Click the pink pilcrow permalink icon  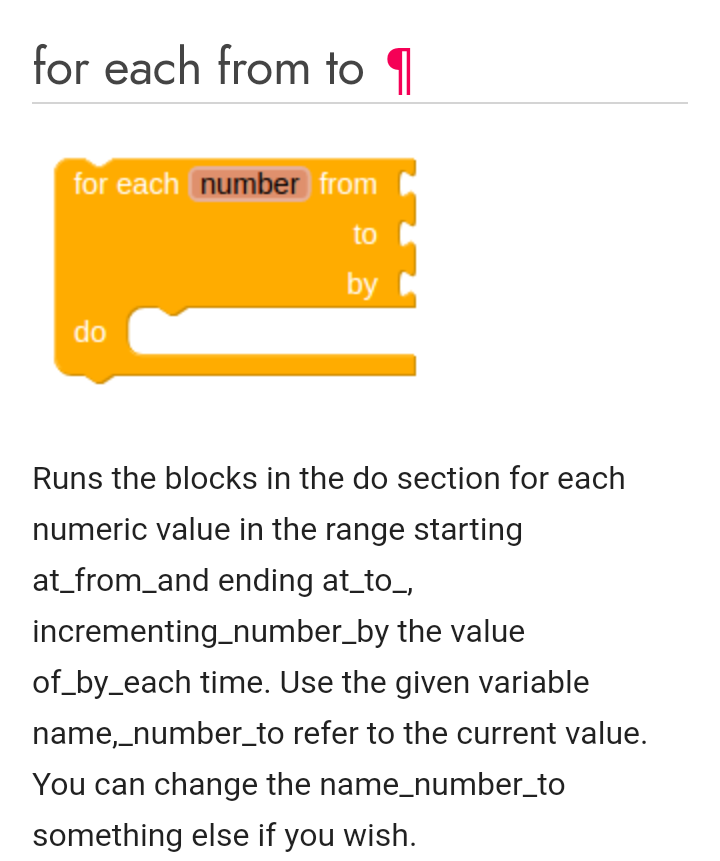tap(399, 71)
